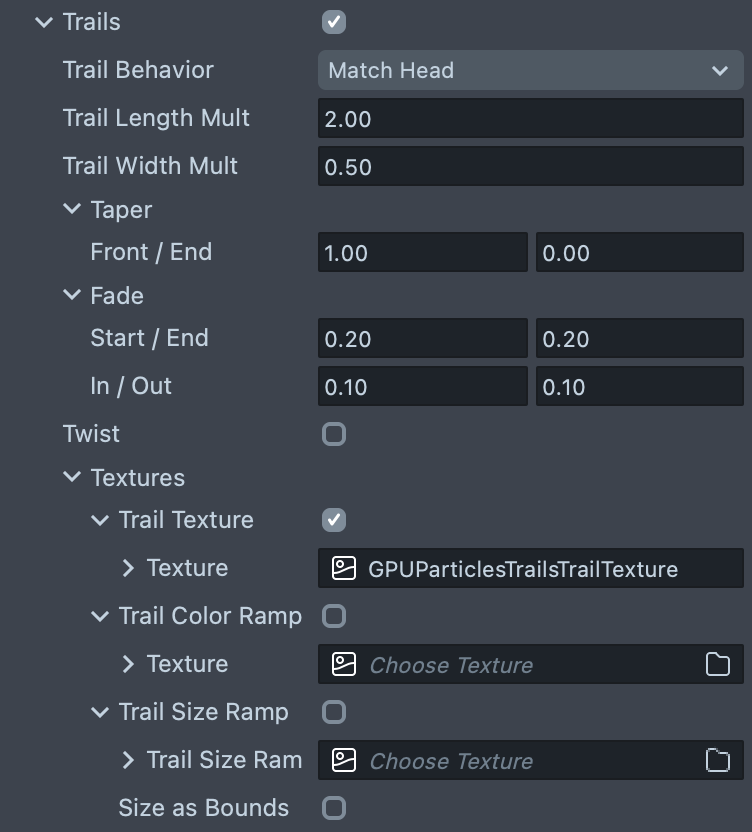The width and height of the screenshot is (752, 832).
Task: Open the Trail Behavior dropdown
Action: 530,70
